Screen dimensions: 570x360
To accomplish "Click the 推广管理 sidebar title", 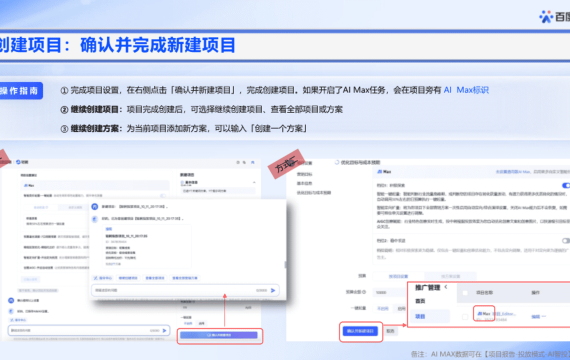I will (x=428, y=287).
